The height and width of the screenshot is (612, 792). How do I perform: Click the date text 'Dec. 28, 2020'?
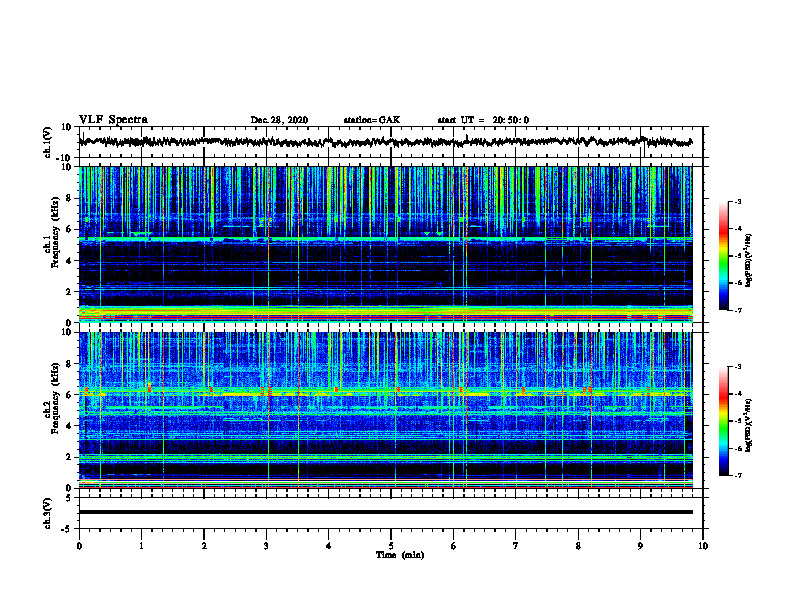coord(279,120)
